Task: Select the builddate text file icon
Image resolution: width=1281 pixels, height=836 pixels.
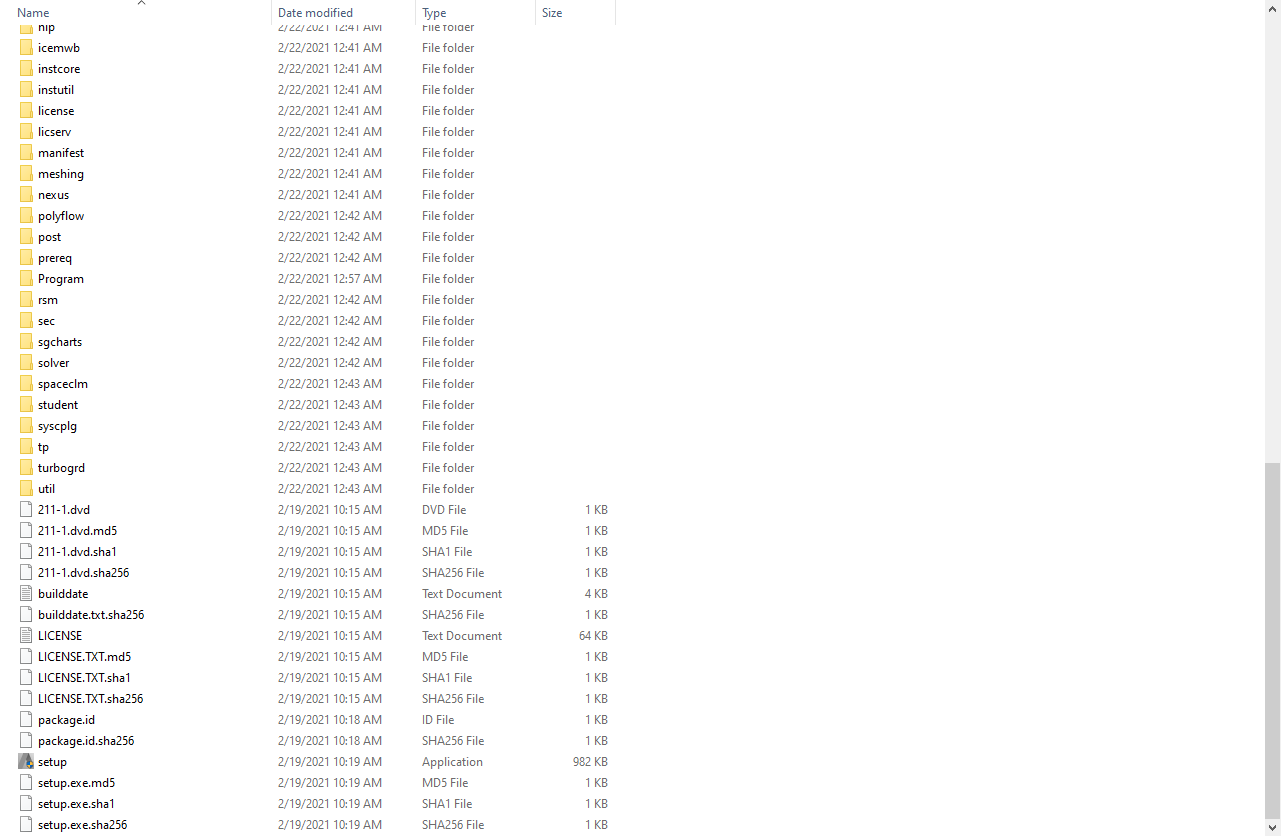Action: click(26, 594)
